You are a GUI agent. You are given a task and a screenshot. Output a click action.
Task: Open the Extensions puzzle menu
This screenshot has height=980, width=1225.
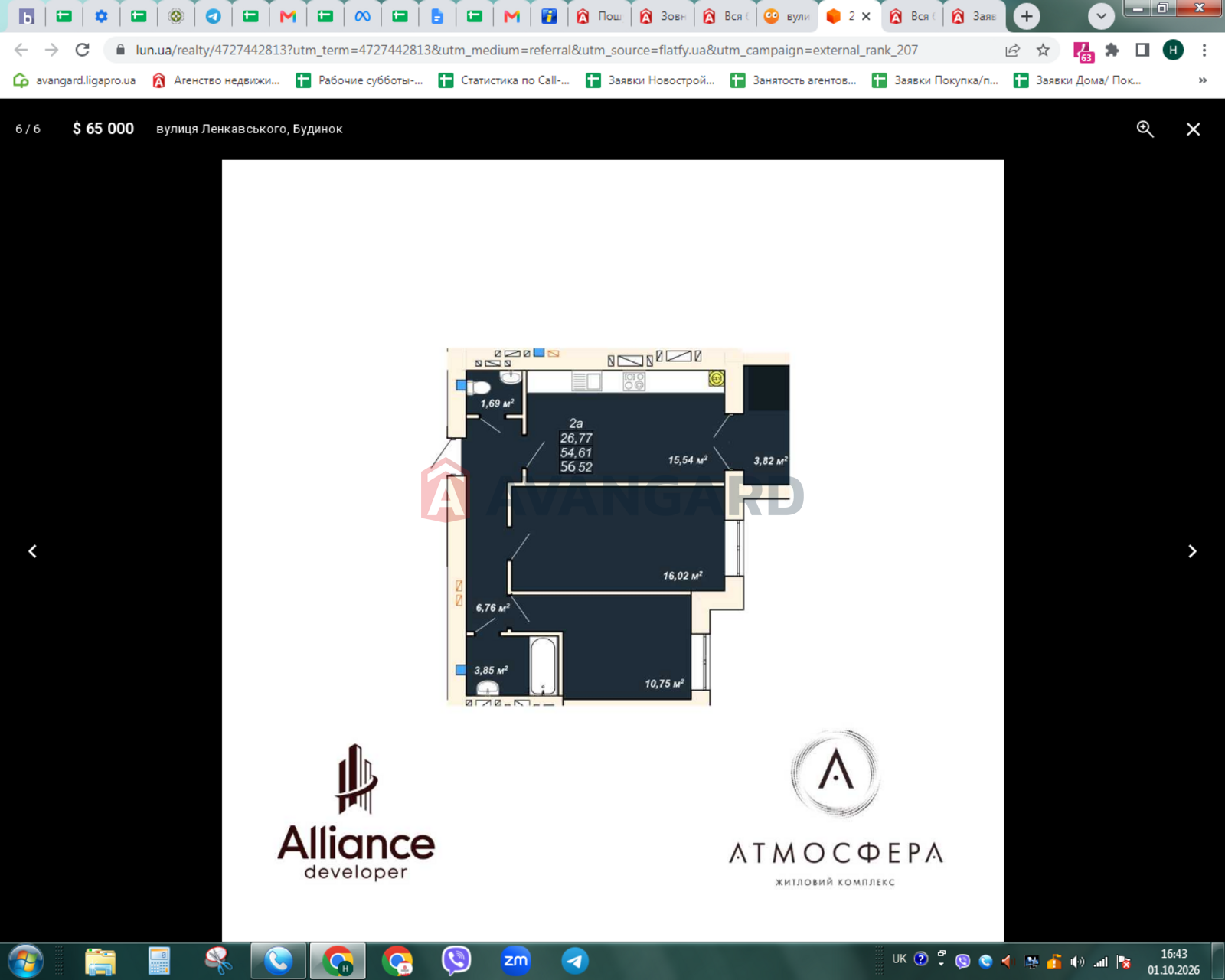[1112, 50]
